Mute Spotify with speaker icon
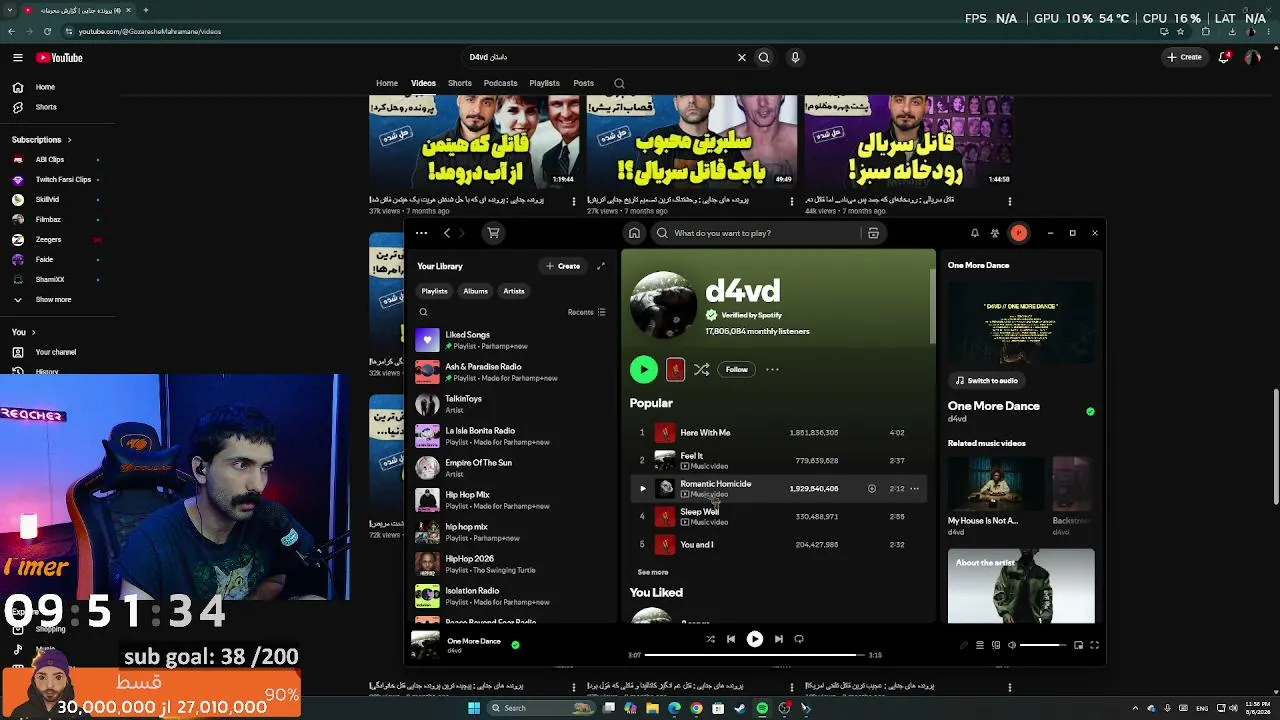The height and width of the screenshot is (720, 1280). tap(1012, 645)
